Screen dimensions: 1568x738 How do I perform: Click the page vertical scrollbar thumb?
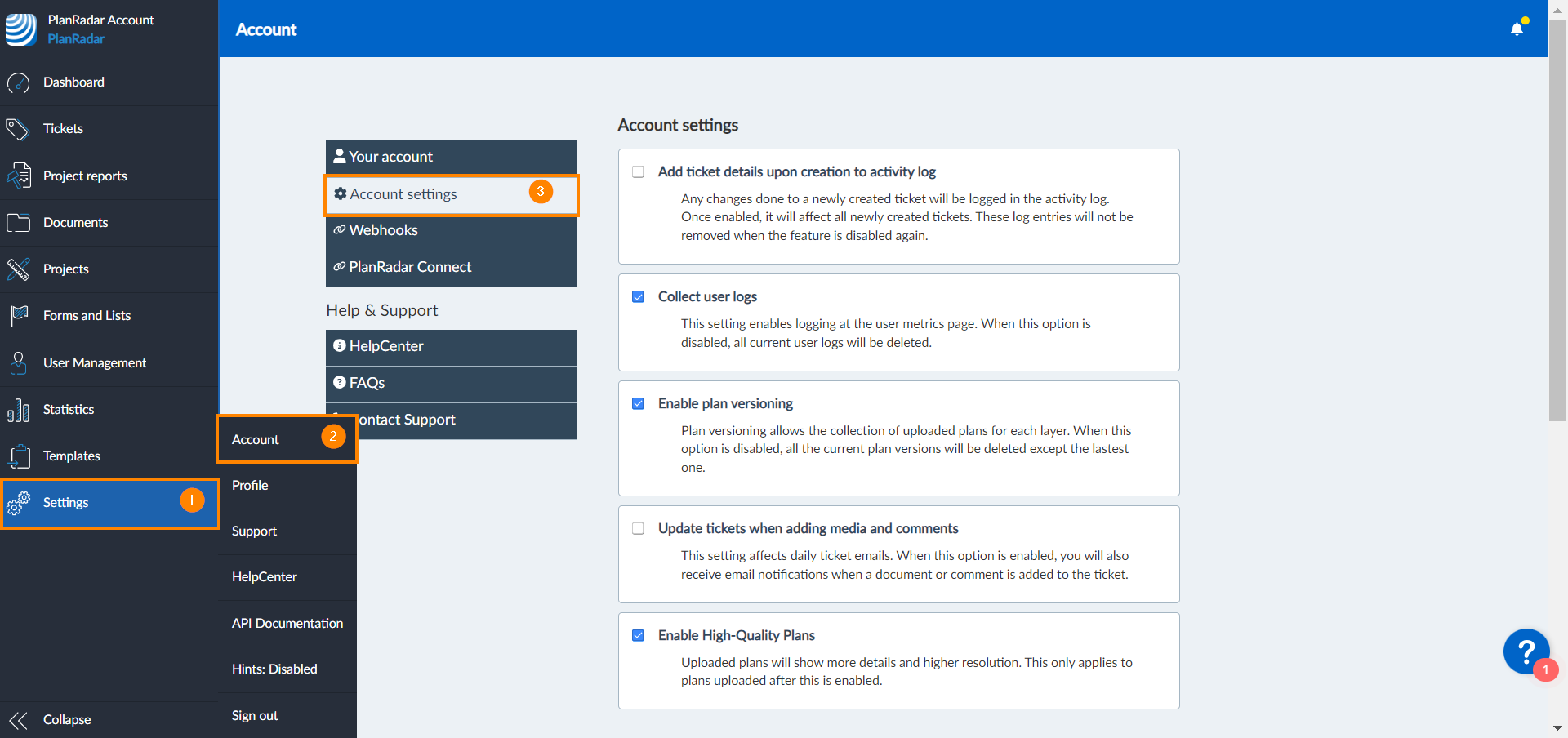coord(1557,220)
